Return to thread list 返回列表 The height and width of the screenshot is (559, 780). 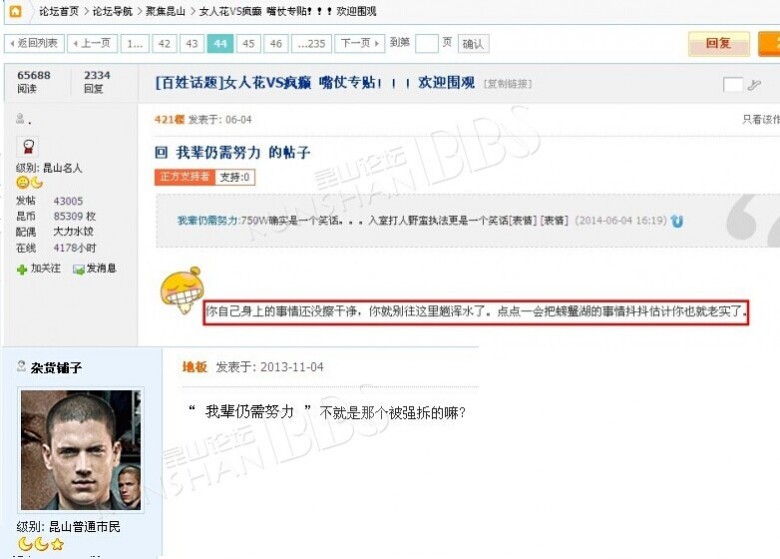click(34, 44)
